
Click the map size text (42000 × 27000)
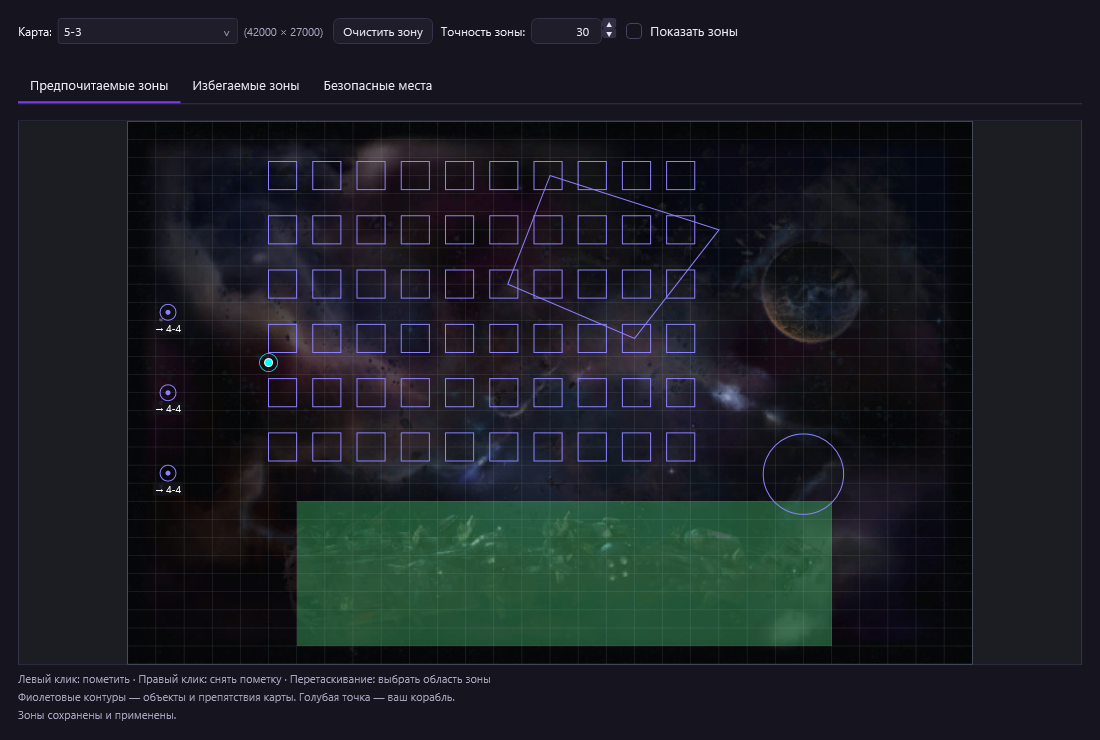283,32
